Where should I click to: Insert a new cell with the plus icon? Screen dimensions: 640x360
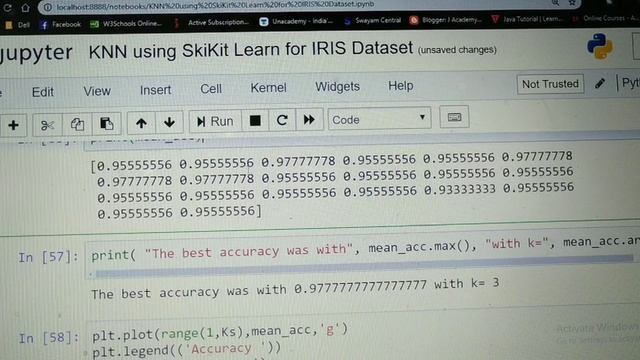pyautogui.click(x=13, y=125)
